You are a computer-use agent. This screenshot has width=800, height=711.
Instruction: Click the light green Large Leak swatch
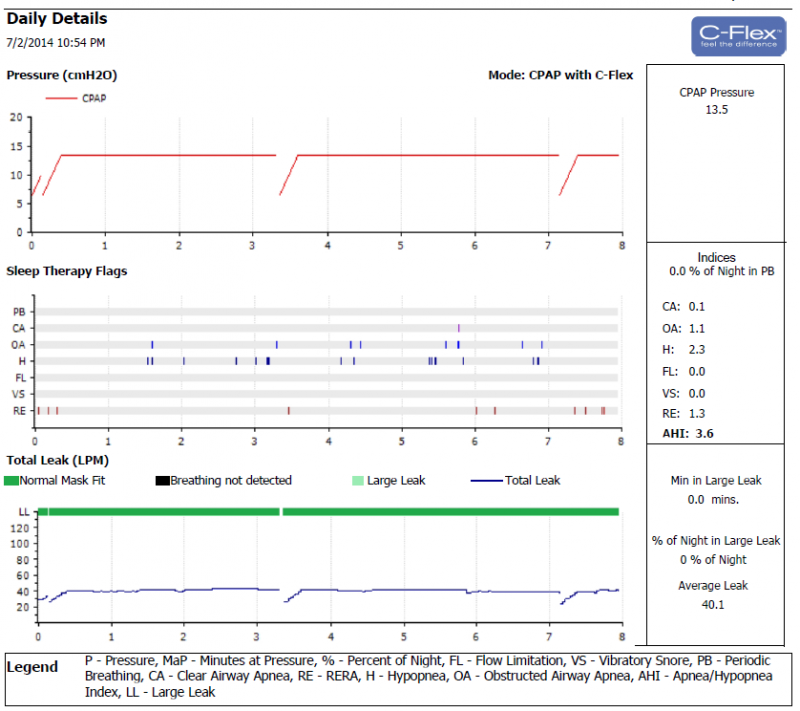click(x=357, y=481)
